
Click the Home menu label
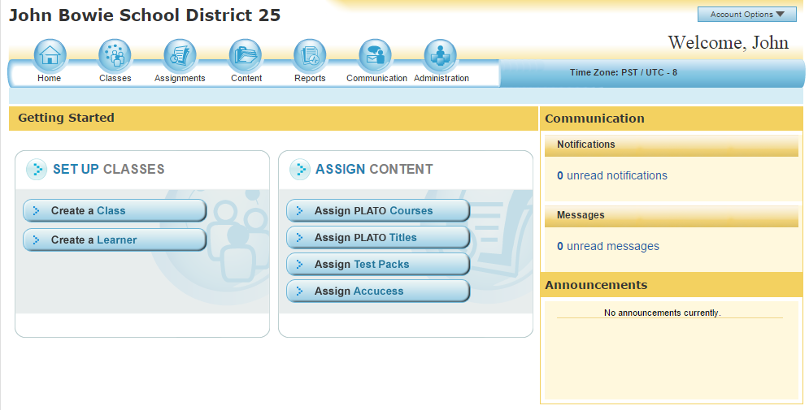coord(49,78)
